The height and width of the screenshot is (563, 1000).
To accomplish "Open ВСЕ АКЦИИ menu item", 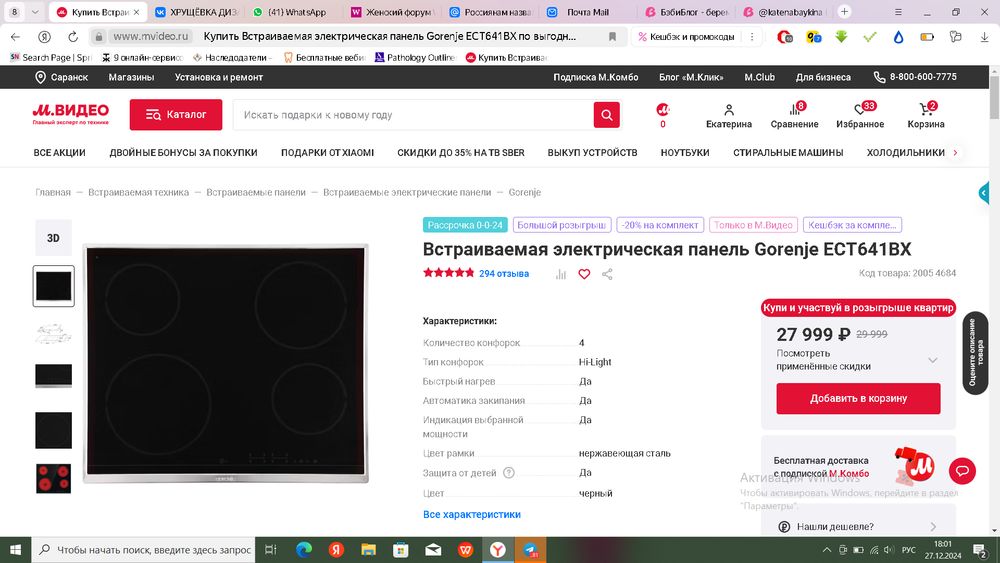I will pos(59,152).
